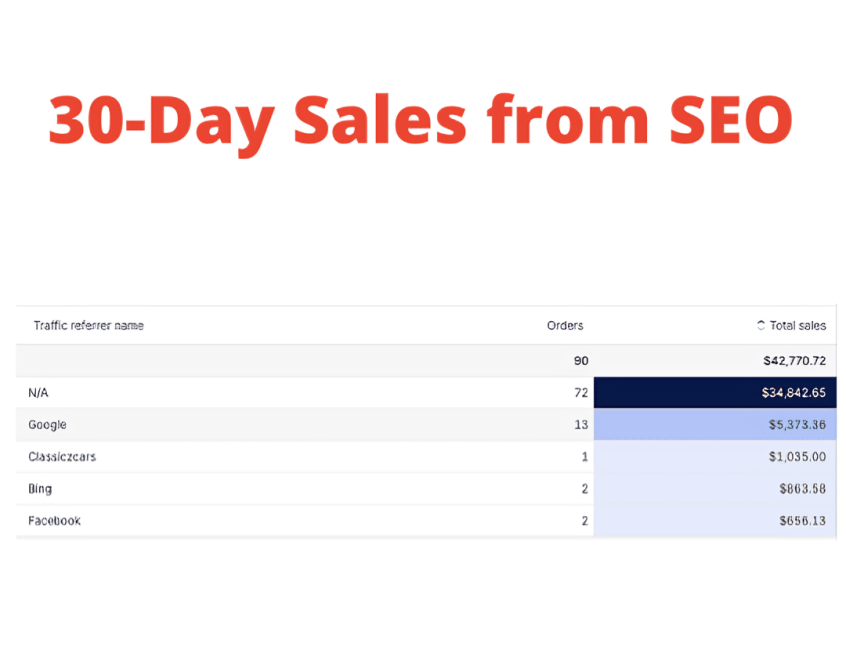Select the N/A referrer row label
This screenshot has height=664, width=846.
click(x=38, y=393)
